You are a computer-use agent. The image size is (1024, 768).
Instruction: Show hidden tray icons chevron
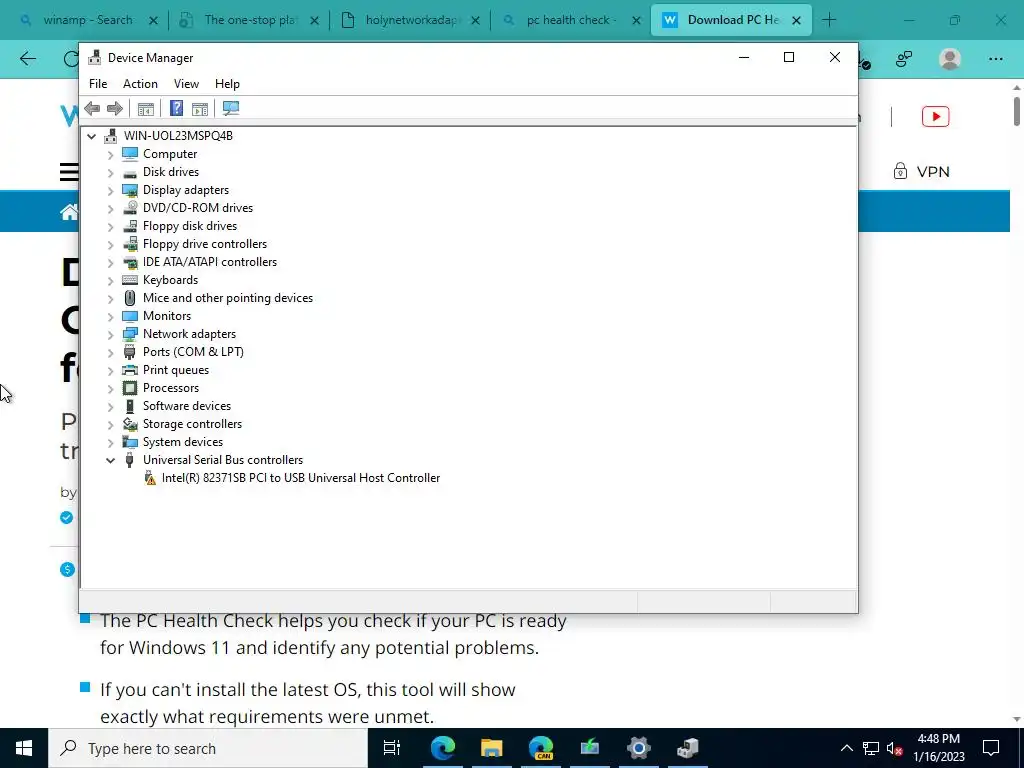846,748
